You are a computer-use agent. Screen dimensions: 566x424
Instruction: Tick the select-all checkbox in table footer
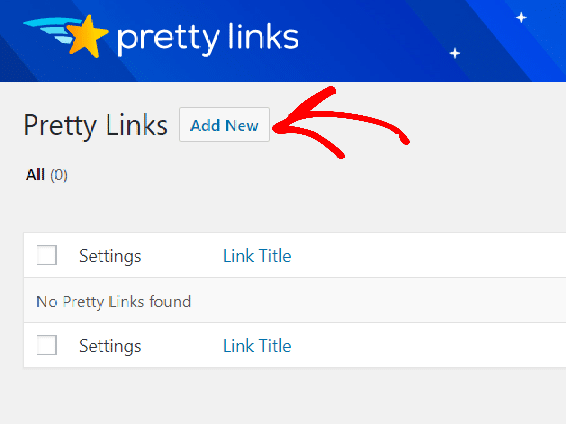[x=47, y=345]
